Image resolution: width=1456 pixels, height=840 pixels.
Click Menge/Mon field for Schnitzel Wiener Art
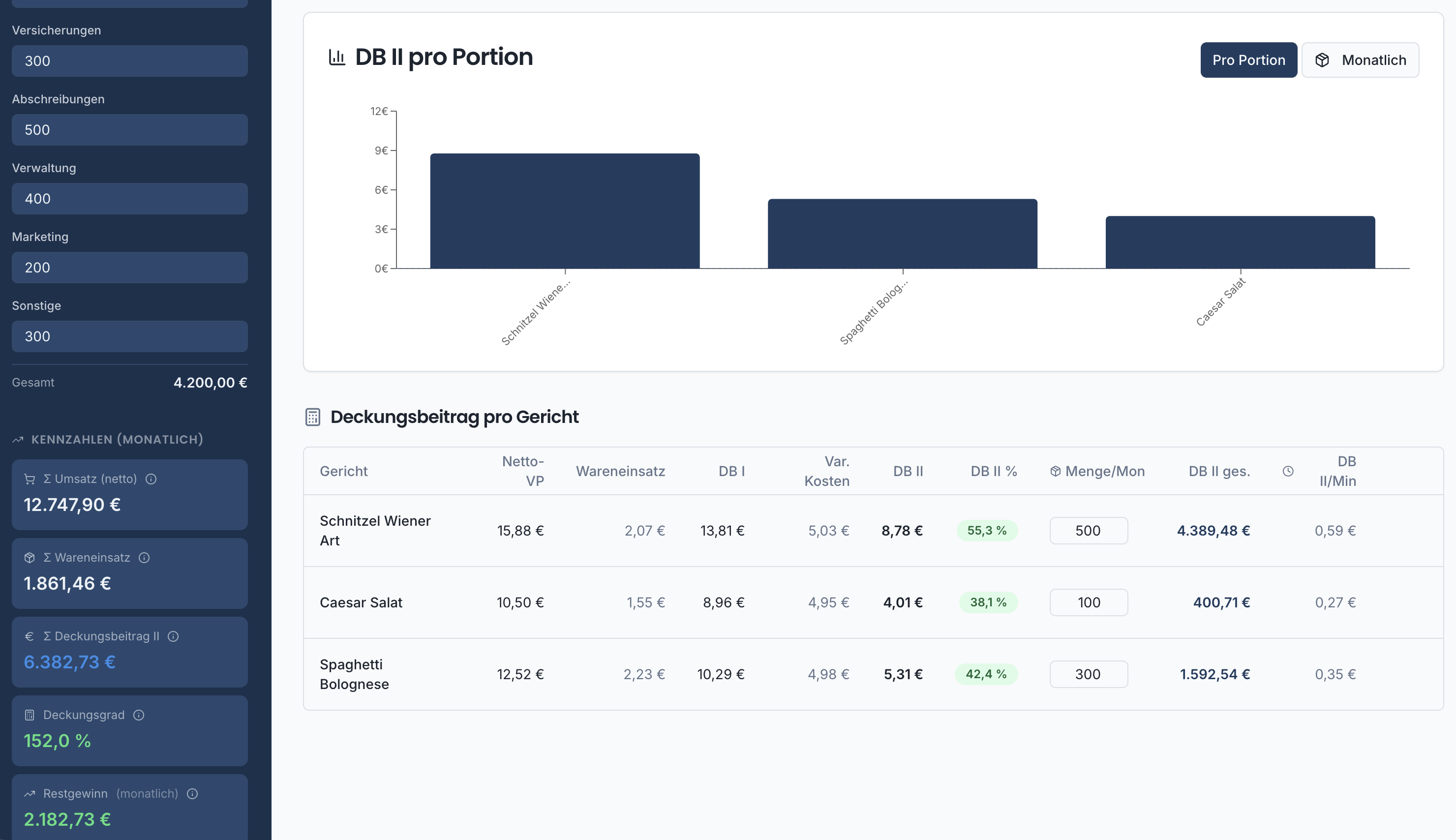[1088, 531]
